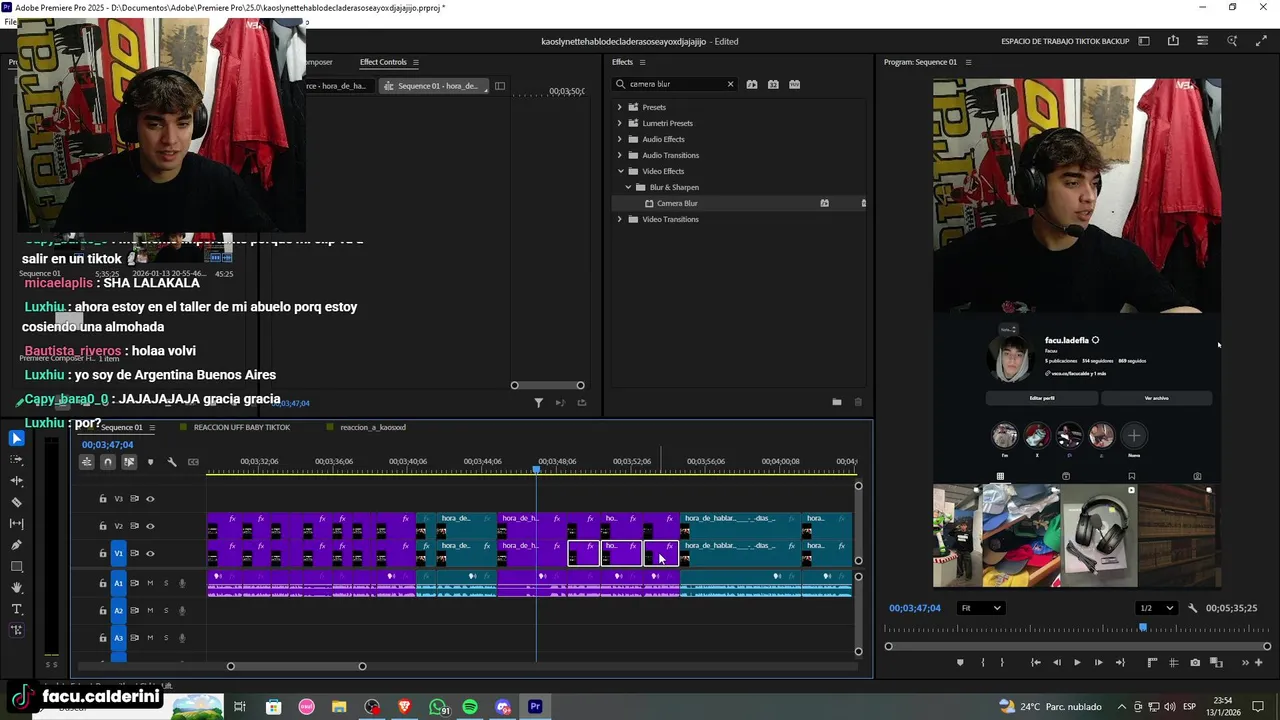Select the Camera Blur effect

tap(677, 203)
